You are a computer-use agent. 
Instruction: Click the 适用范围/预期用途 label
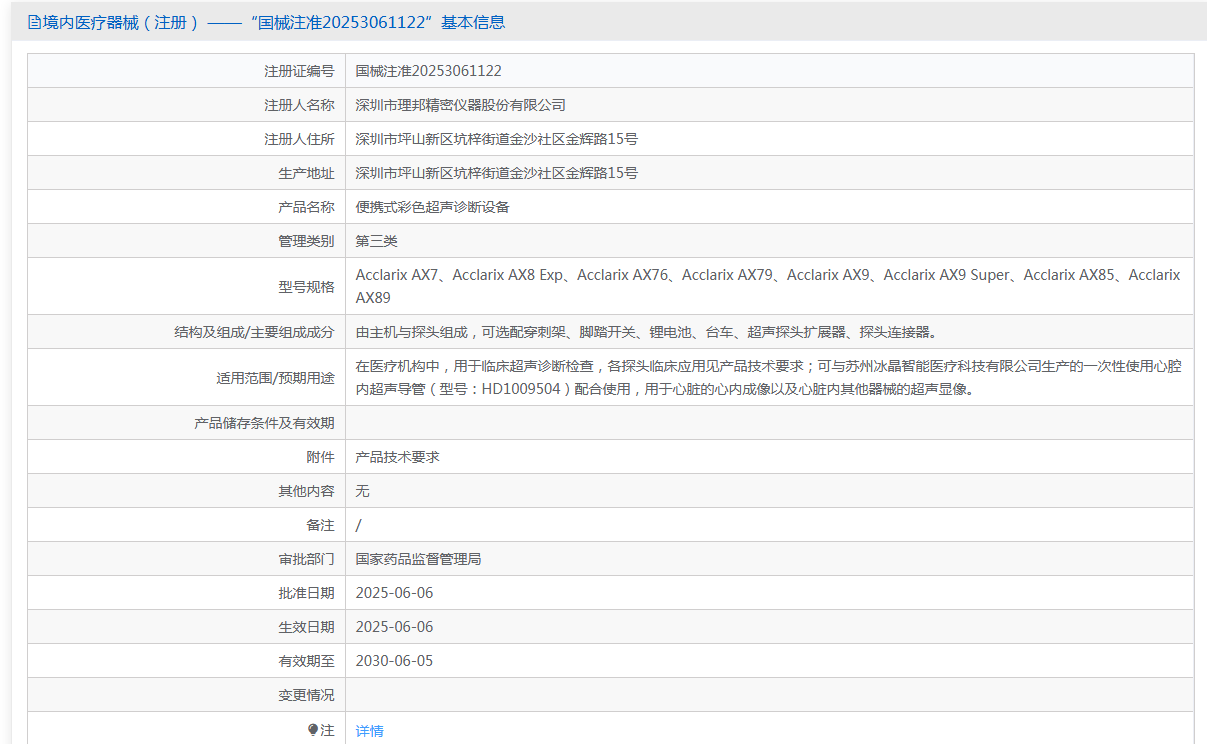[x=275, y=378]
